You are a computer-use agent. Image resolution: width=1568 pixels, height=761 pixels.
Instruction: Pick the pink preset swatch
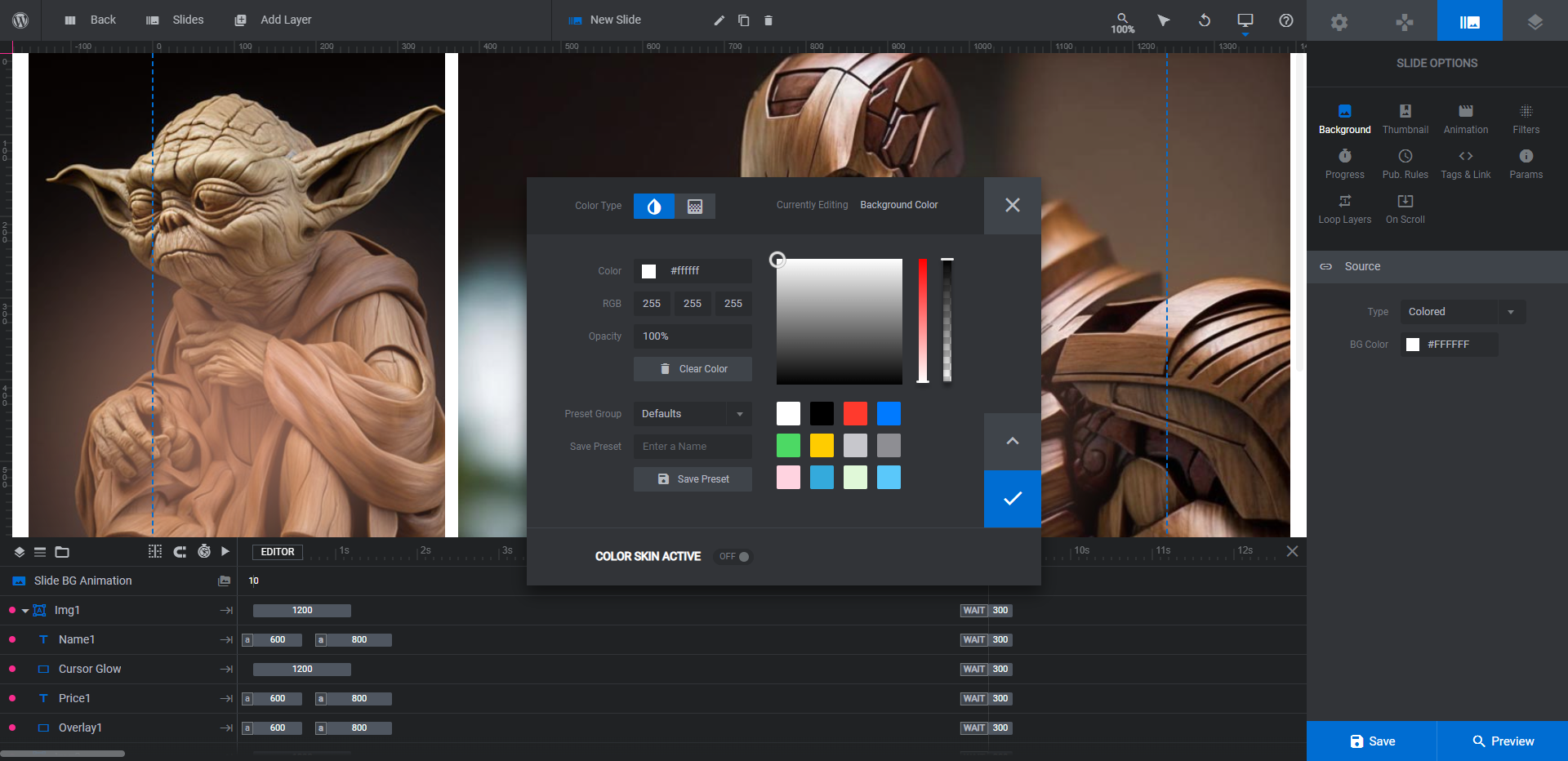[788, 478]
